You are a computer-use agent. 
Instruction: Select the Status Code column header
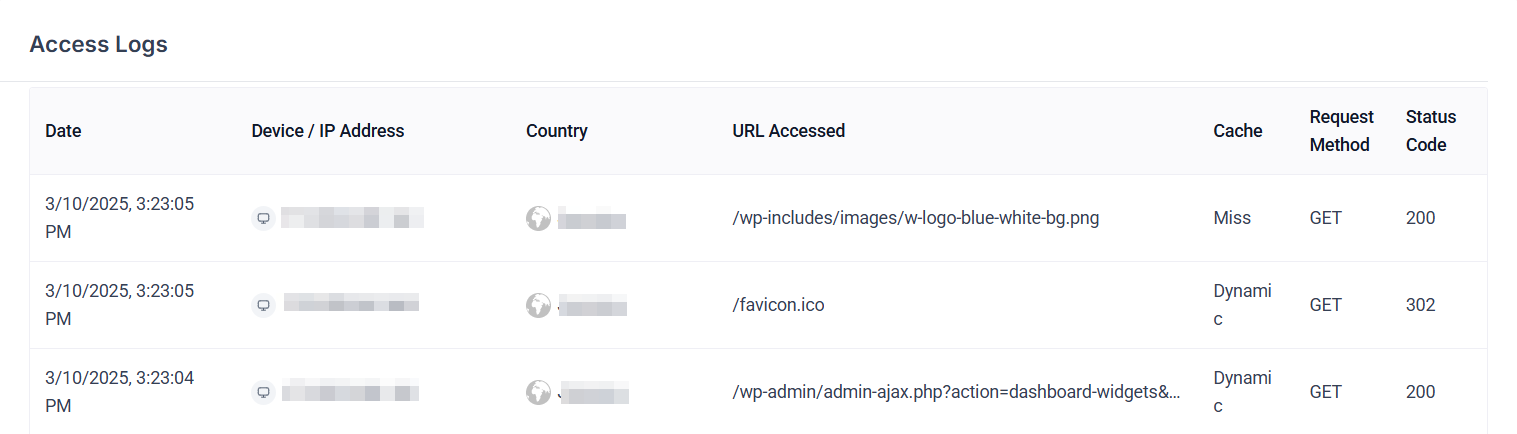pos(1431,131)
